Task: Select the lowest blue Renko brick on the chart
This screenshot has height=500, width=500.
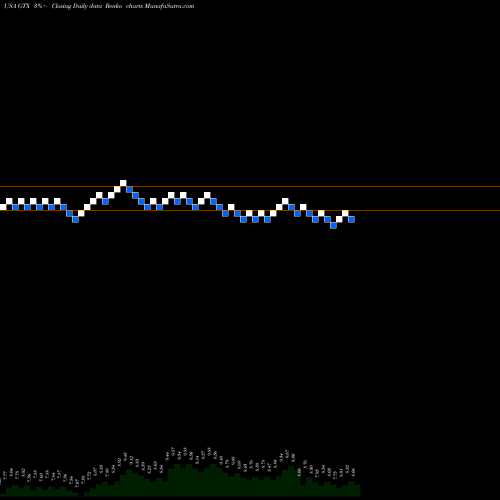Action: tap(333, 225)
